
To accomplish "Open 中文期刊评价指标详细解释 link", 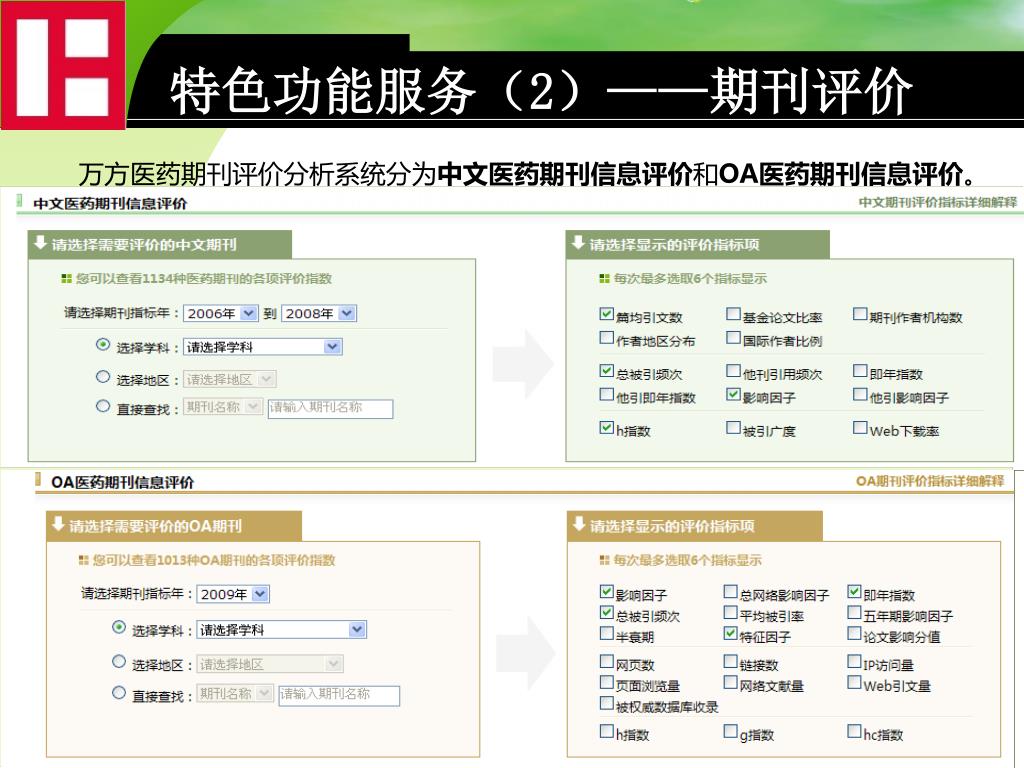I will coord(938,202).
